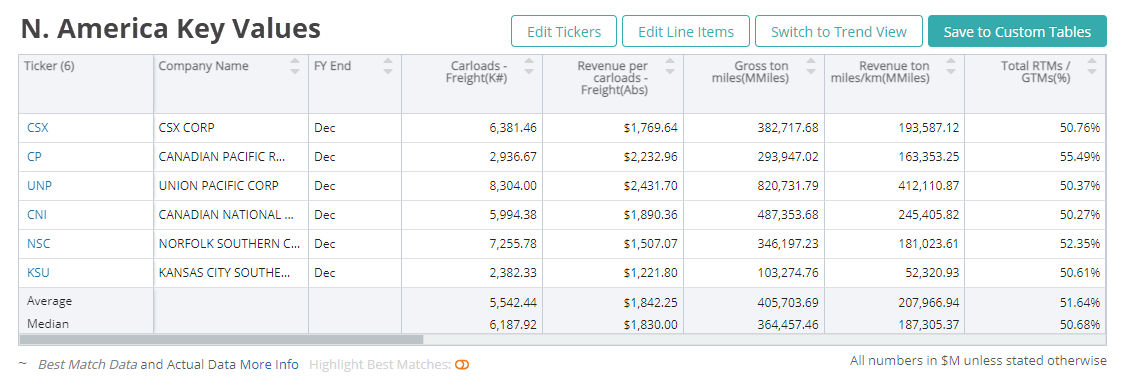The image size is (1124, 378).
Task: Click the 8,304.00 carloads value
Action: (x=513, y=185)
